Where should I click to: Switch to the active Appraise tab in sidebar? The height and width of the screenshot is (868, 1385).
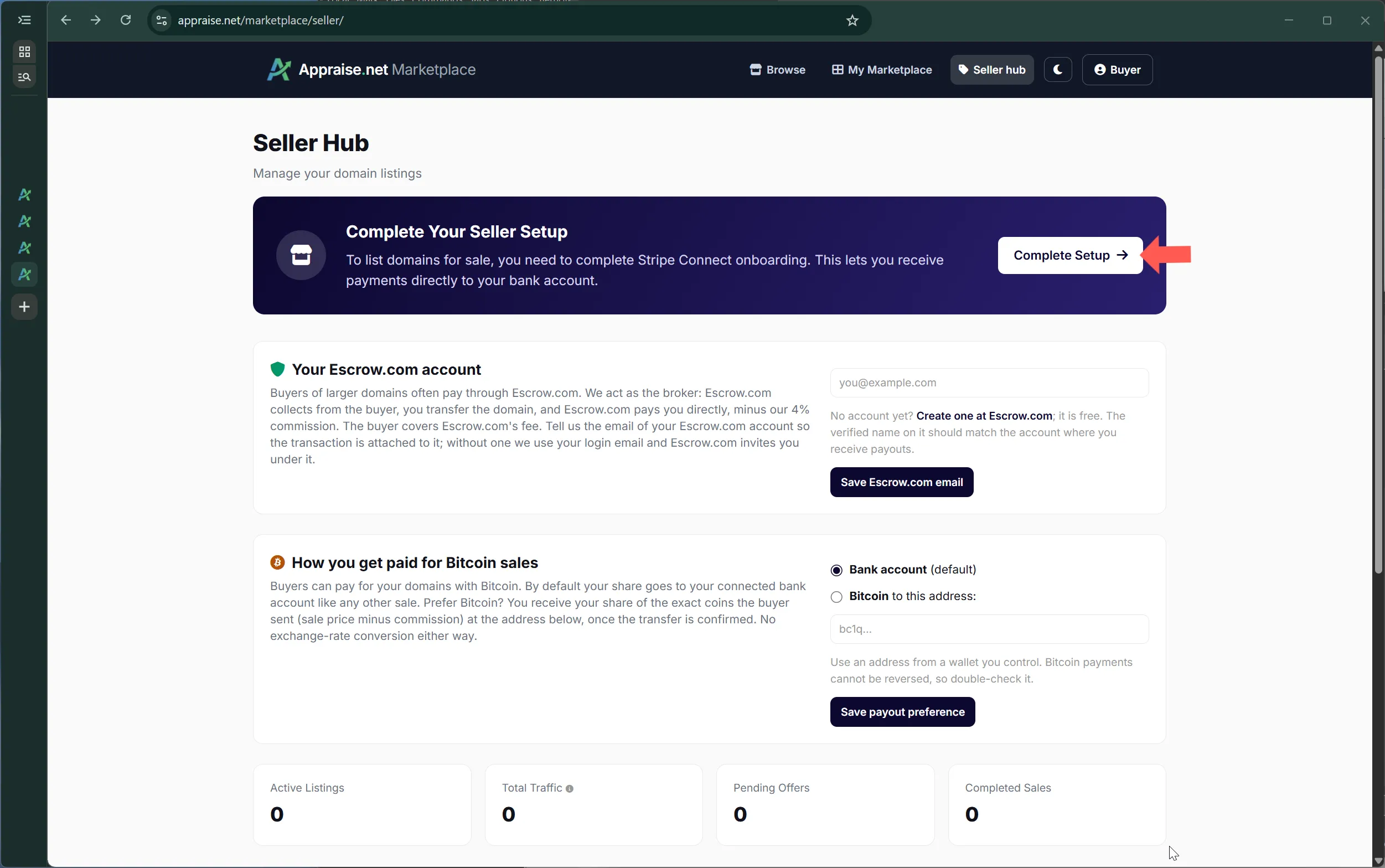(x=24, y=275)
